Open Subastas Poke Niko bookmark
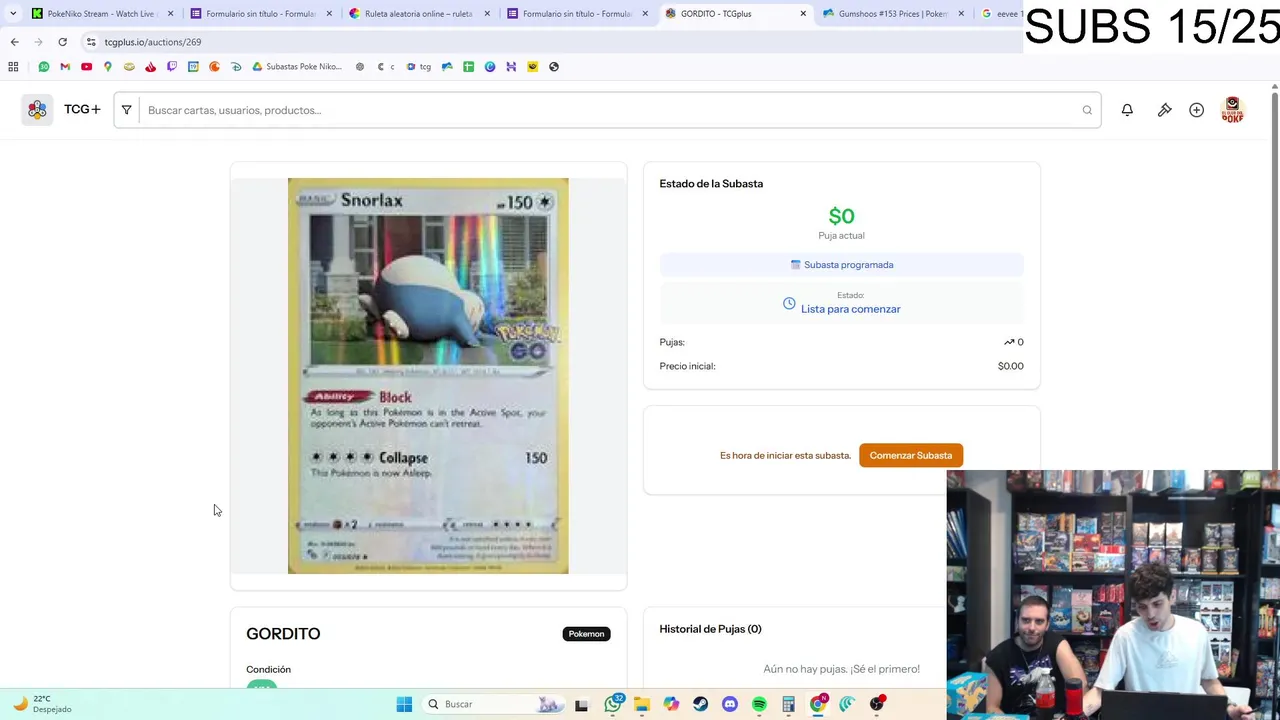1280x720 pixels. pyautogui.click(x=296, y=67)
